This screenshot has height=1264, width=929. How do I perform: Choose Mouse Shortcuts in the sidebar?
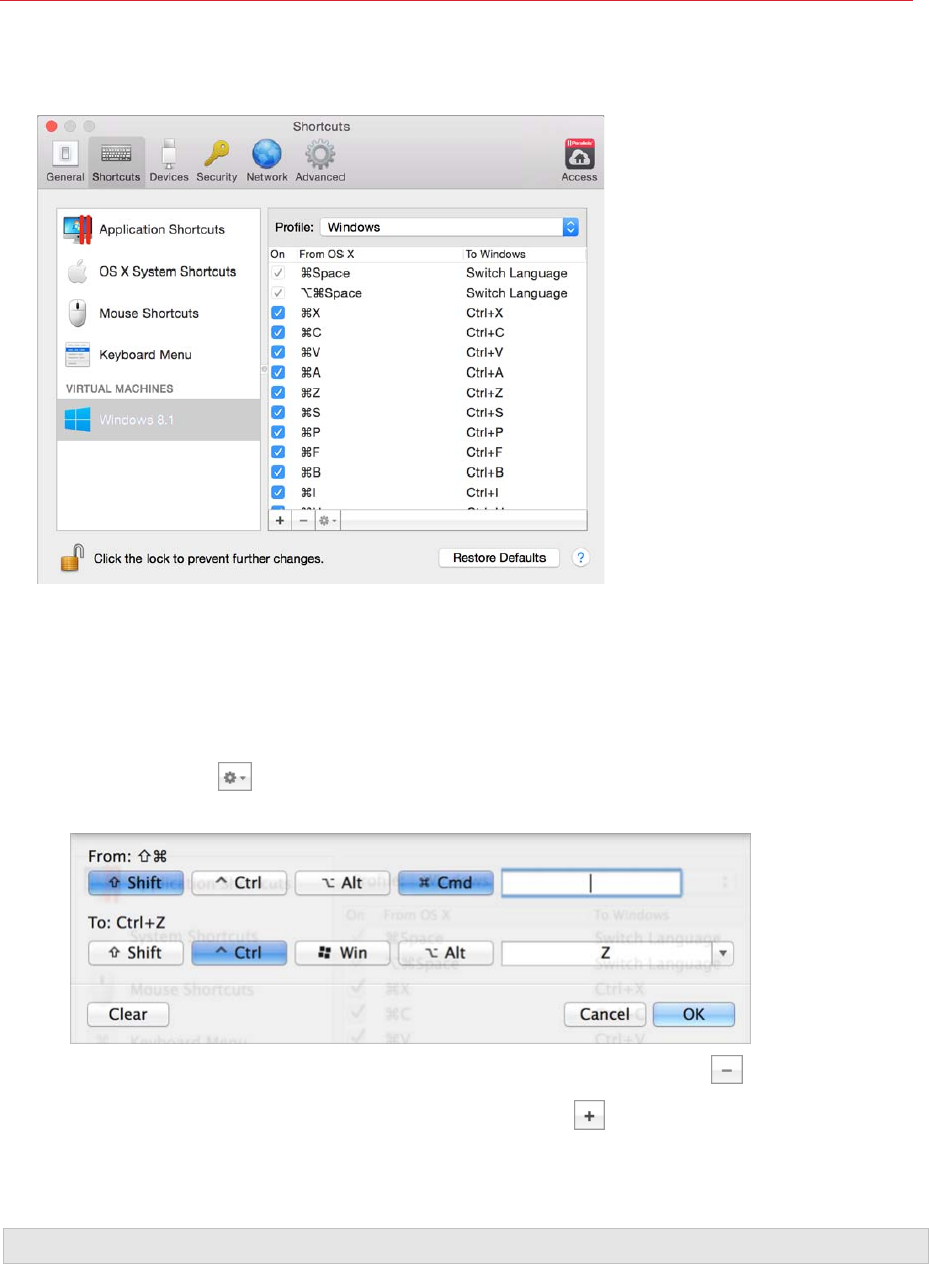coord(160,314)
